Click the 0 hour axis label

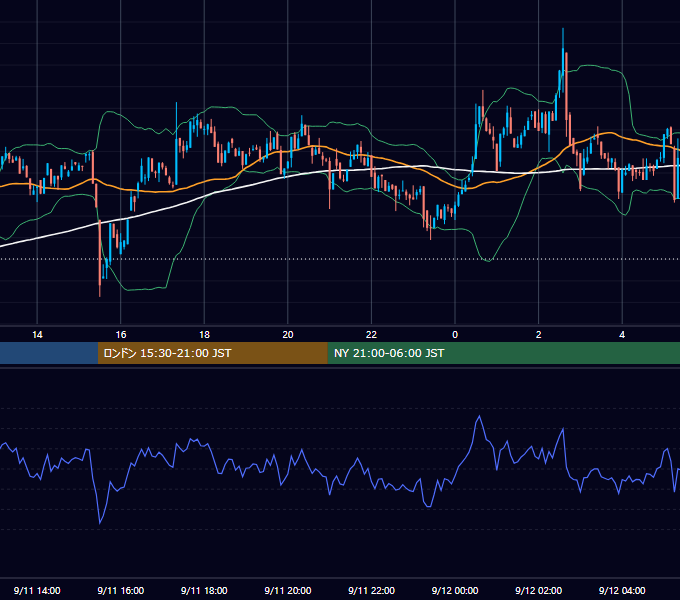point(455,335)
